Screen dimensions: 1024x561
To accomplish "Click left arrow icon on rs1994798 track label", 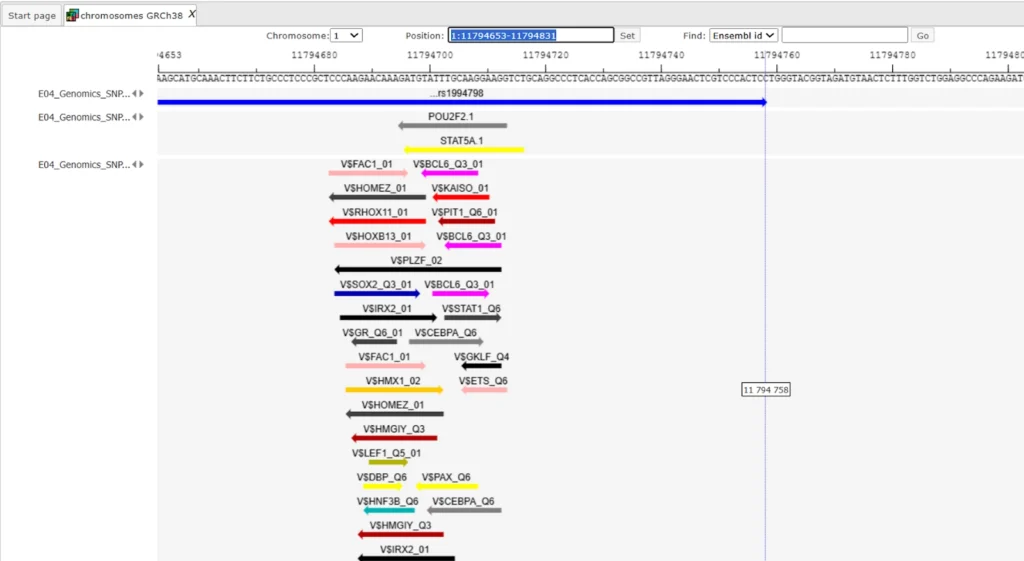I will (x=135, y=93).
